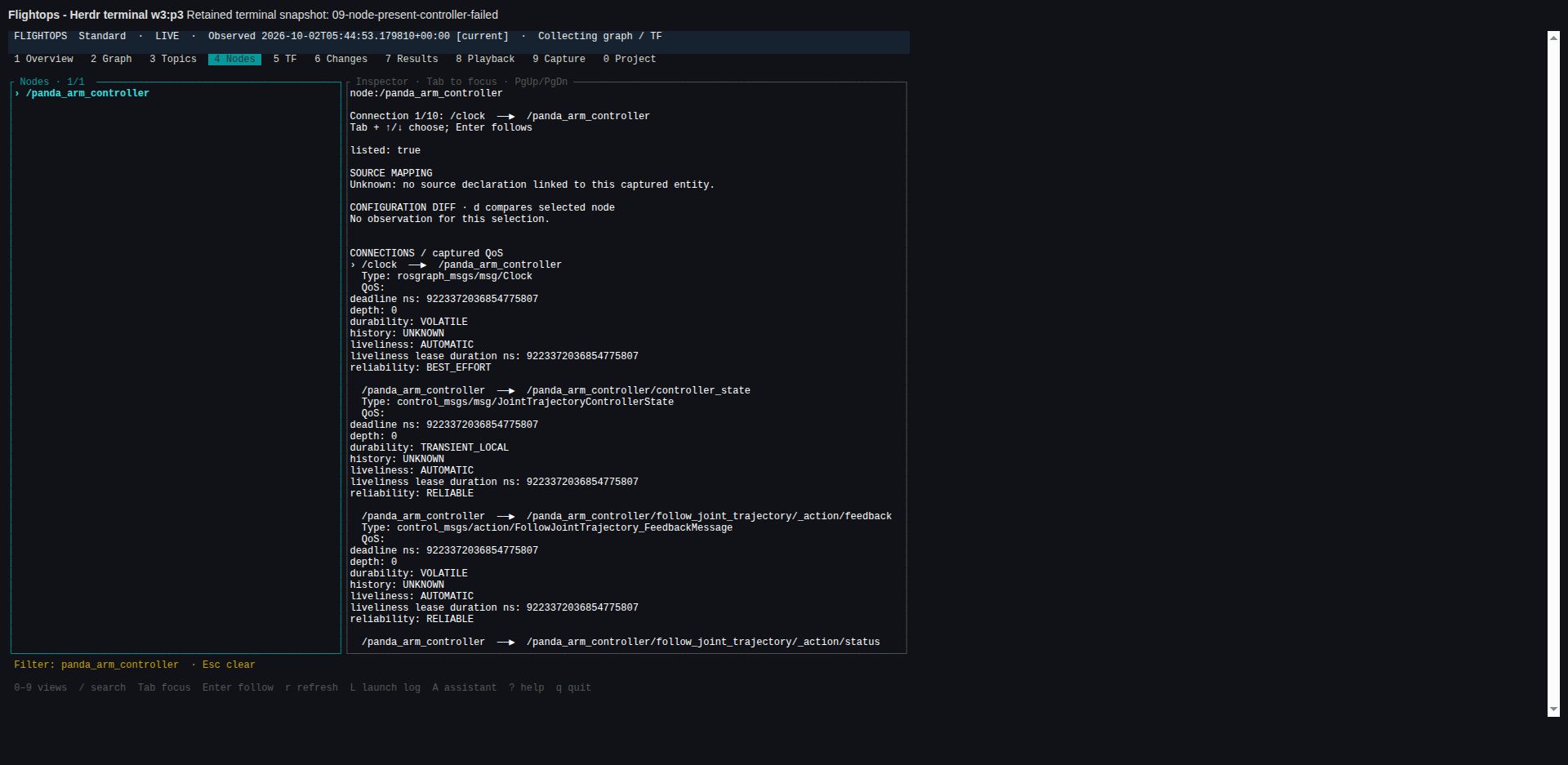Click the 'Nodes · 1/1' panel title

[x=52, y=82]
